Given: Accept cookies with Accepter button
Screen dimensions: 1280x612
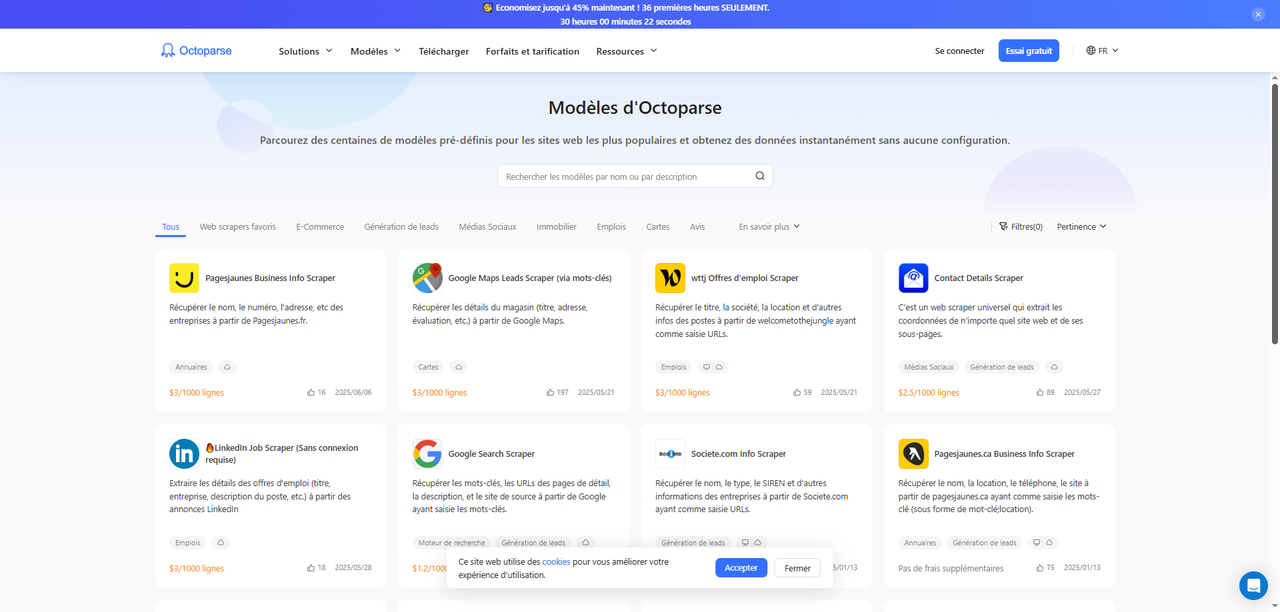Looking at the screenshot, I should pos(741,568).
